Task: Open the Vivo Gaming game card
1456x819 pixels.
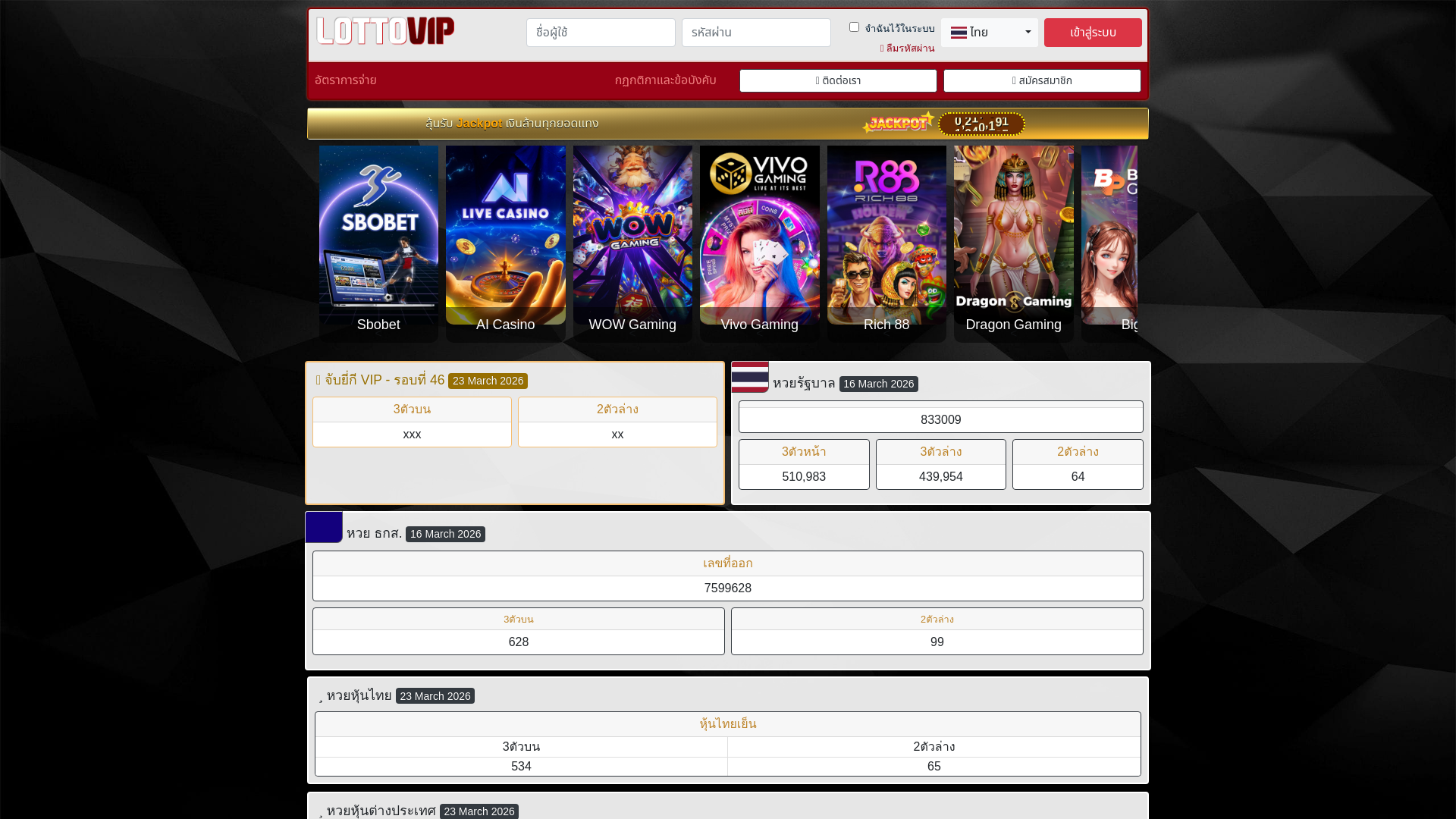Action: coord(760,243)
